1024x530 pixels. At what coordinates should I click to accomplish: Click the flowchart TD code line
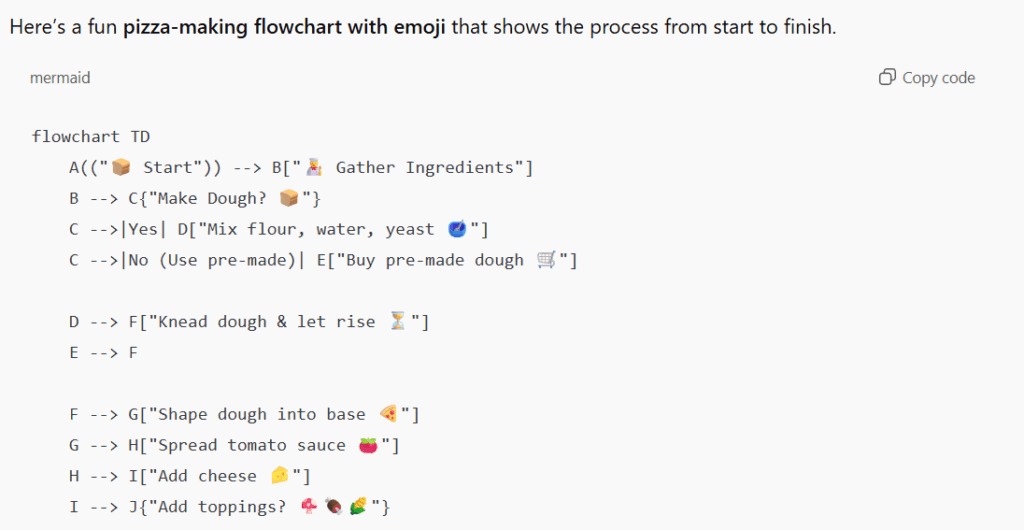(91, 136)
